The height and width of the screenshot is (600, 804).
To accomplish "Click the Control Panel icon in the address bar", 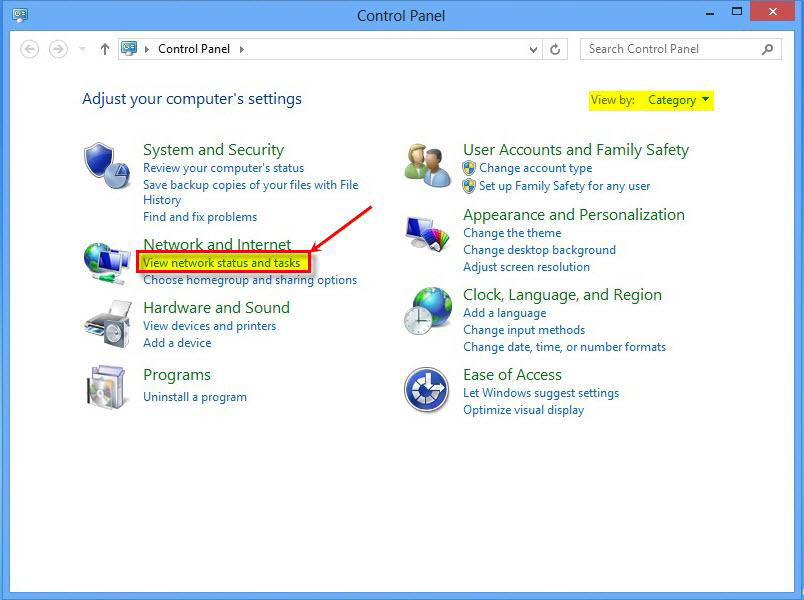I will 126,48.
